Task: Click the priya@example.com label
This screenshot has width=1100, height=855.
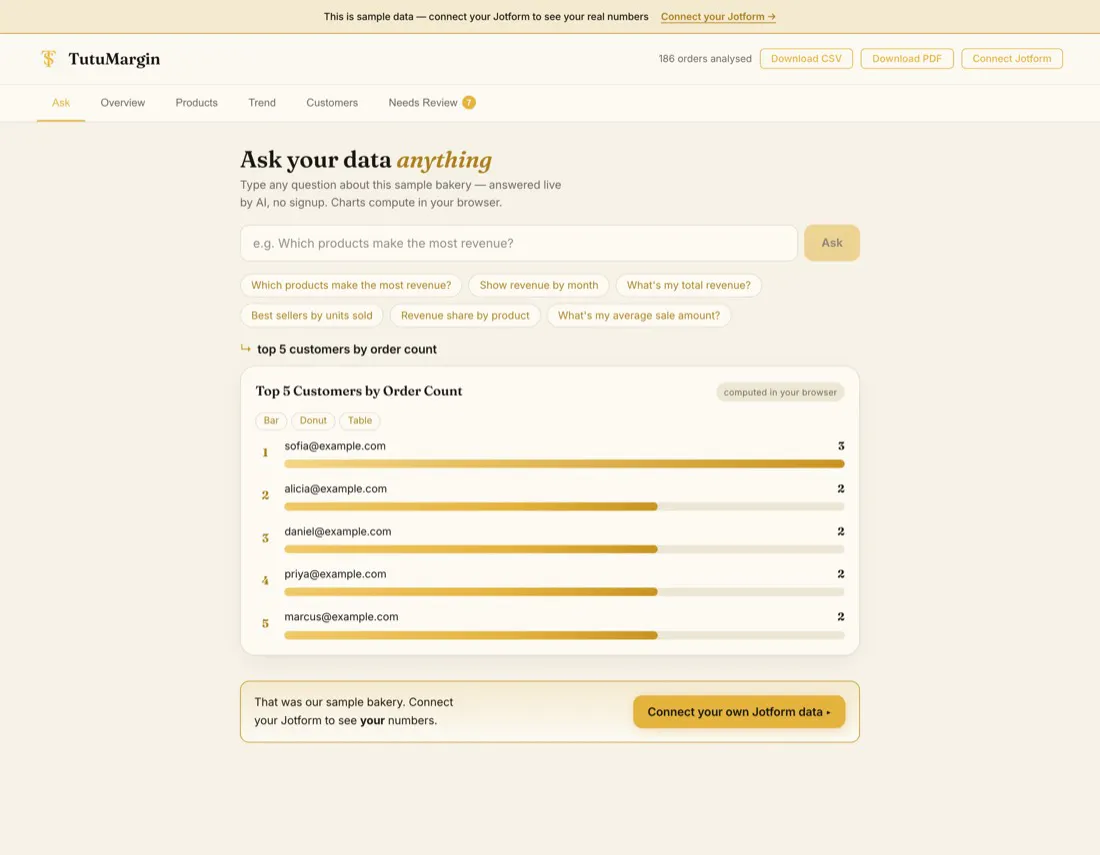Action: point(335,574)
